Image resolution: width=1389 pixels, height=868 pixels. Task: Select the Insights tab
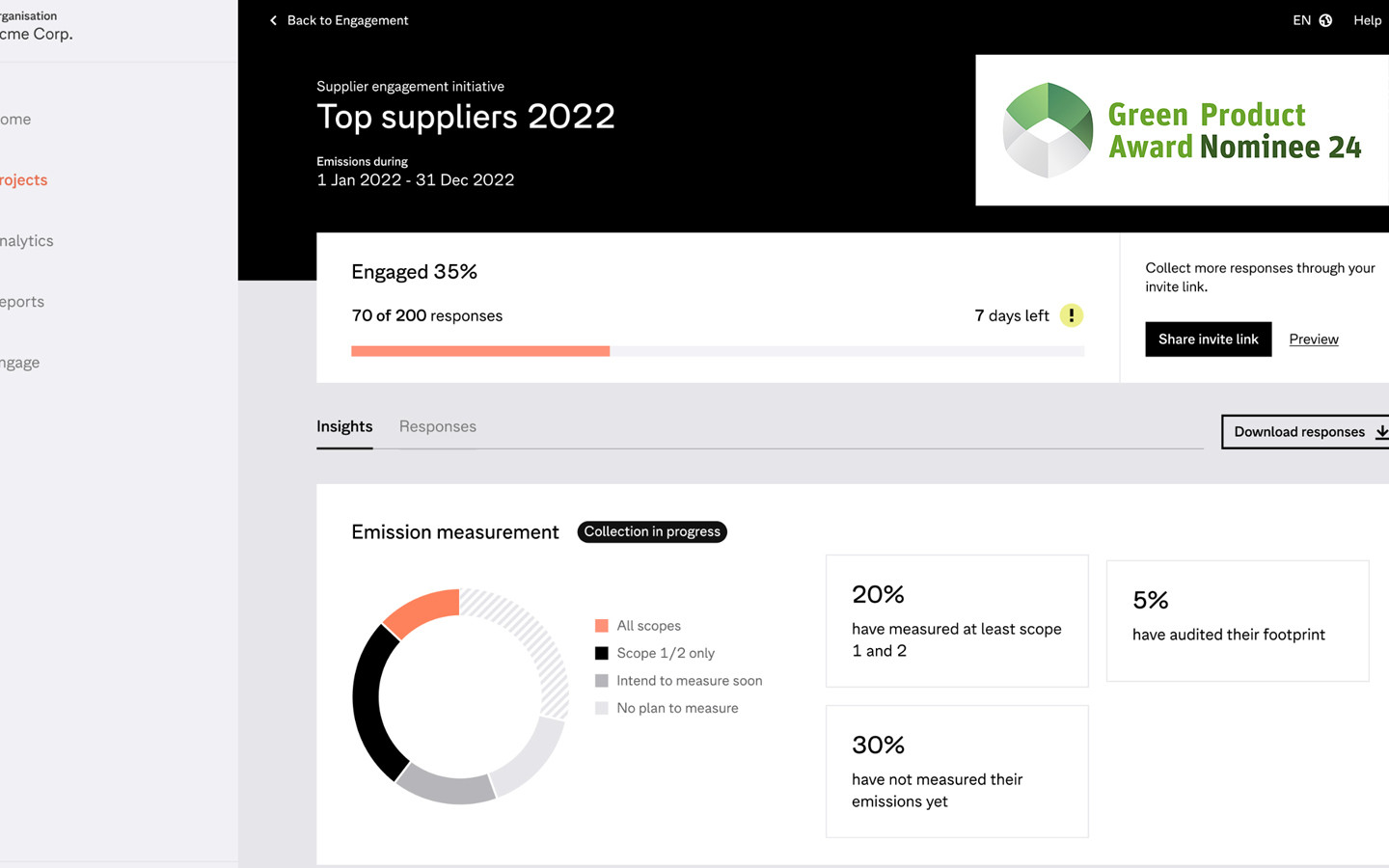tap(344, 426)
